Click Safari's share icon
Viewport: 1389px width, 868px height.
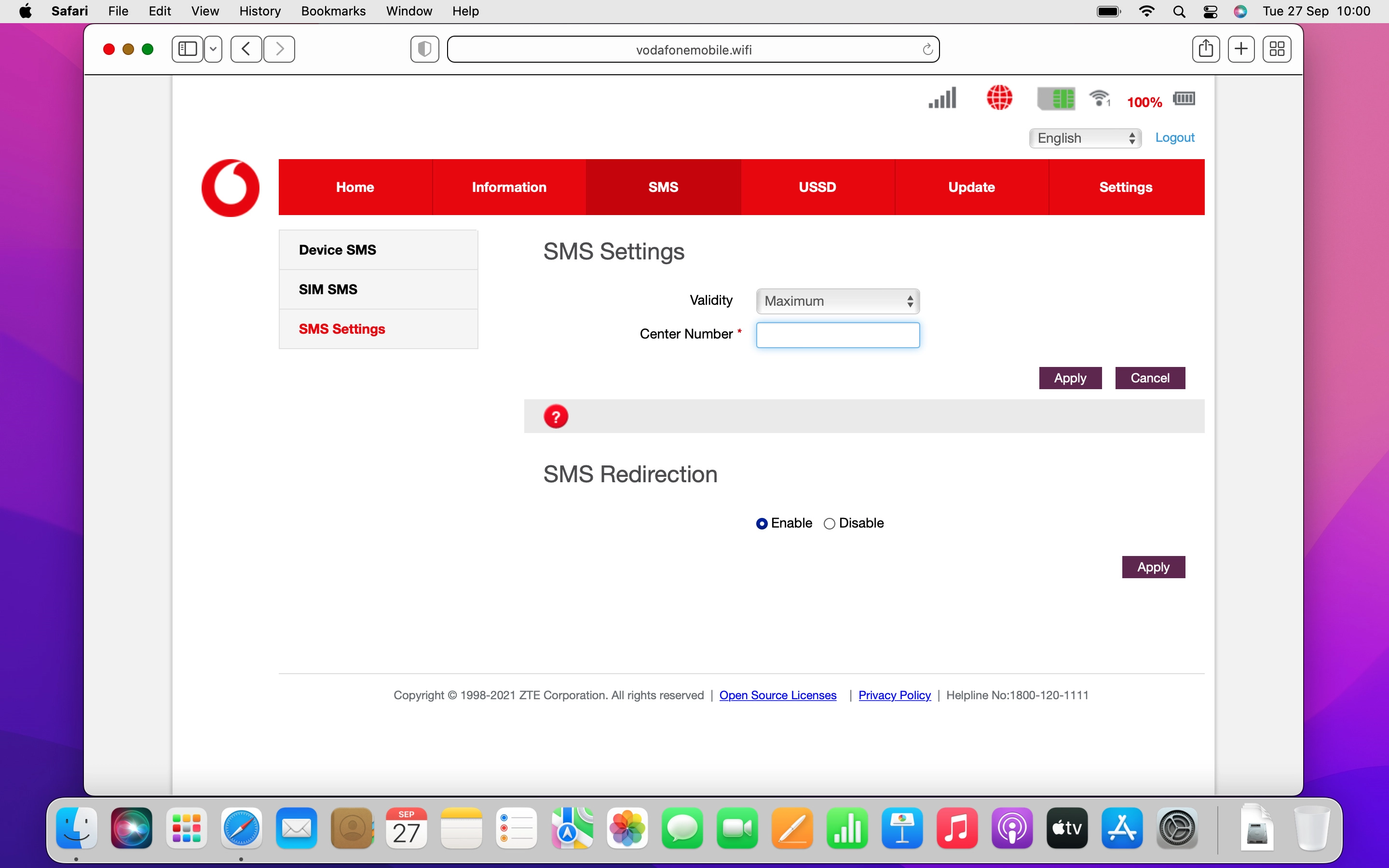click(x=1206, y=49)
